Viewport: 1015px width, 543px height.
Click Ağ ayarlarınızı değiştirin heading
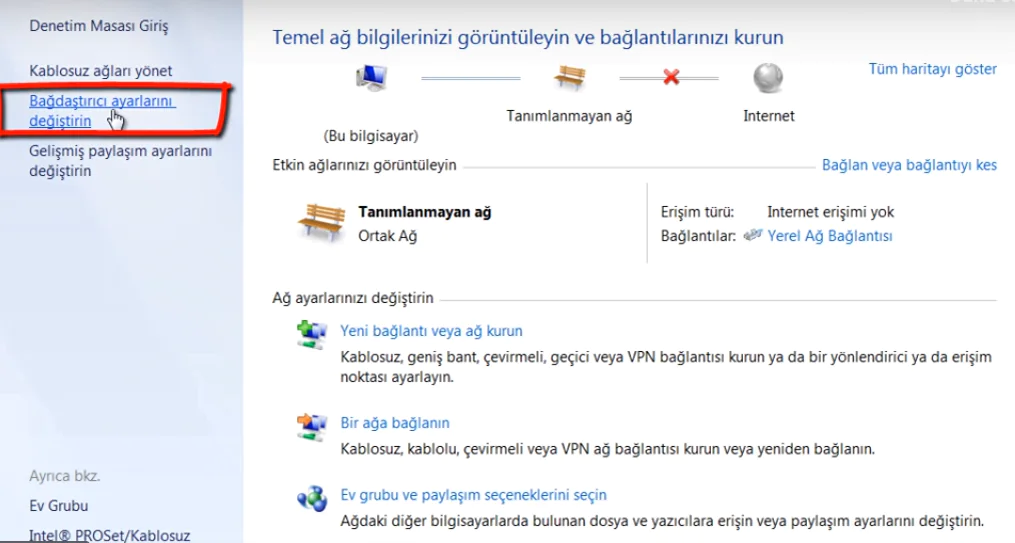tap(353, 298)
